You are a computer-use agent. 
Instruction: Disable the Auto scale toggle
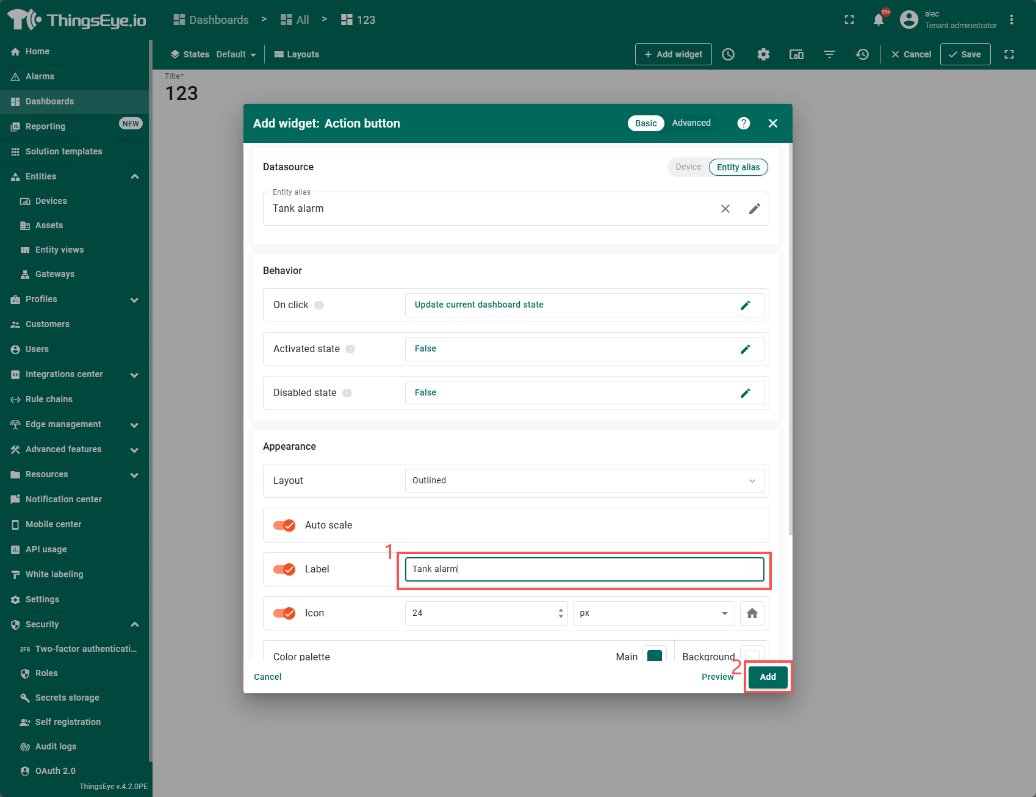click(284, 525)
